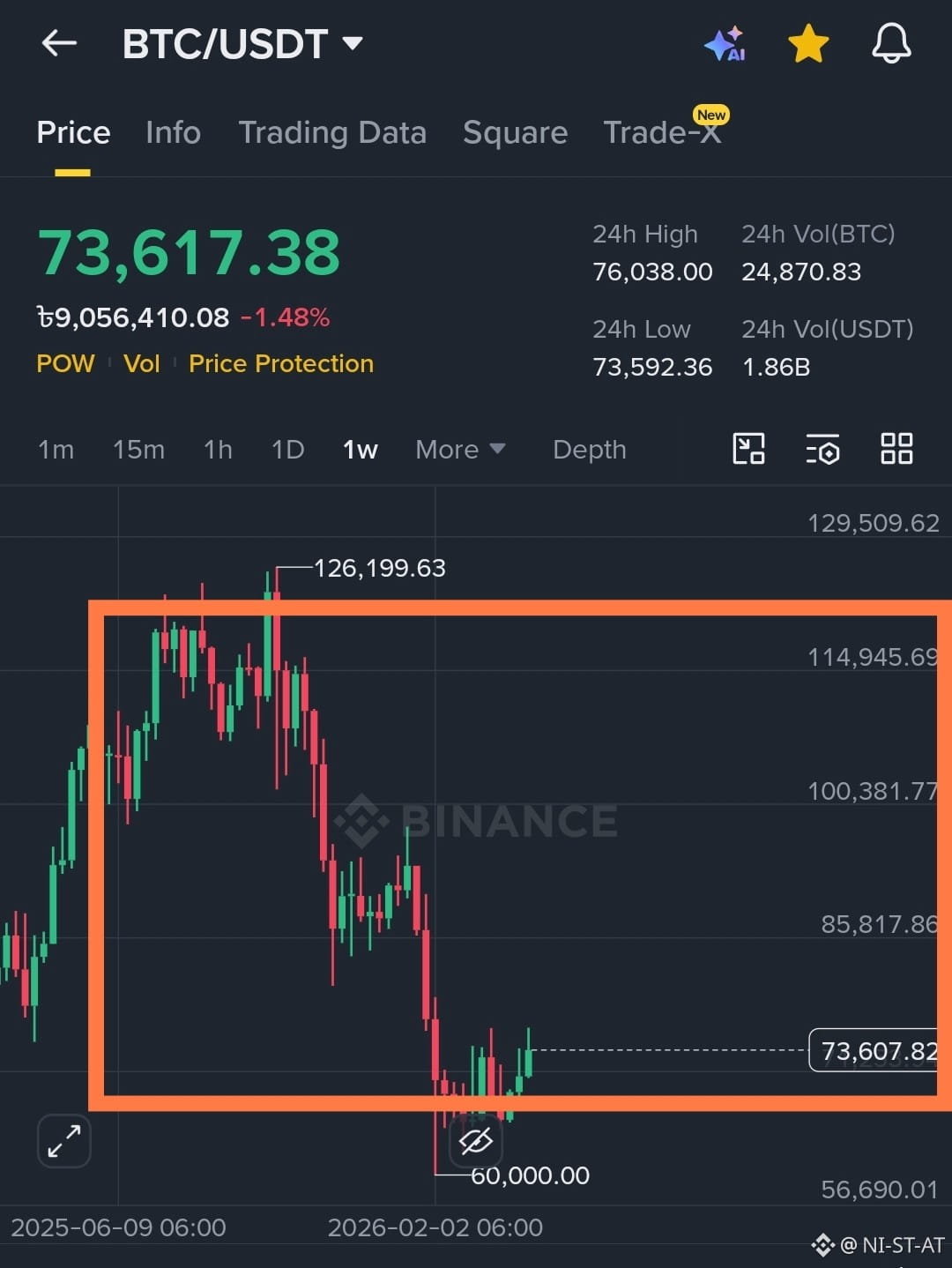
Task: Select the 1D timeframe
Action: pyautogui.click(x=287, y=450)
